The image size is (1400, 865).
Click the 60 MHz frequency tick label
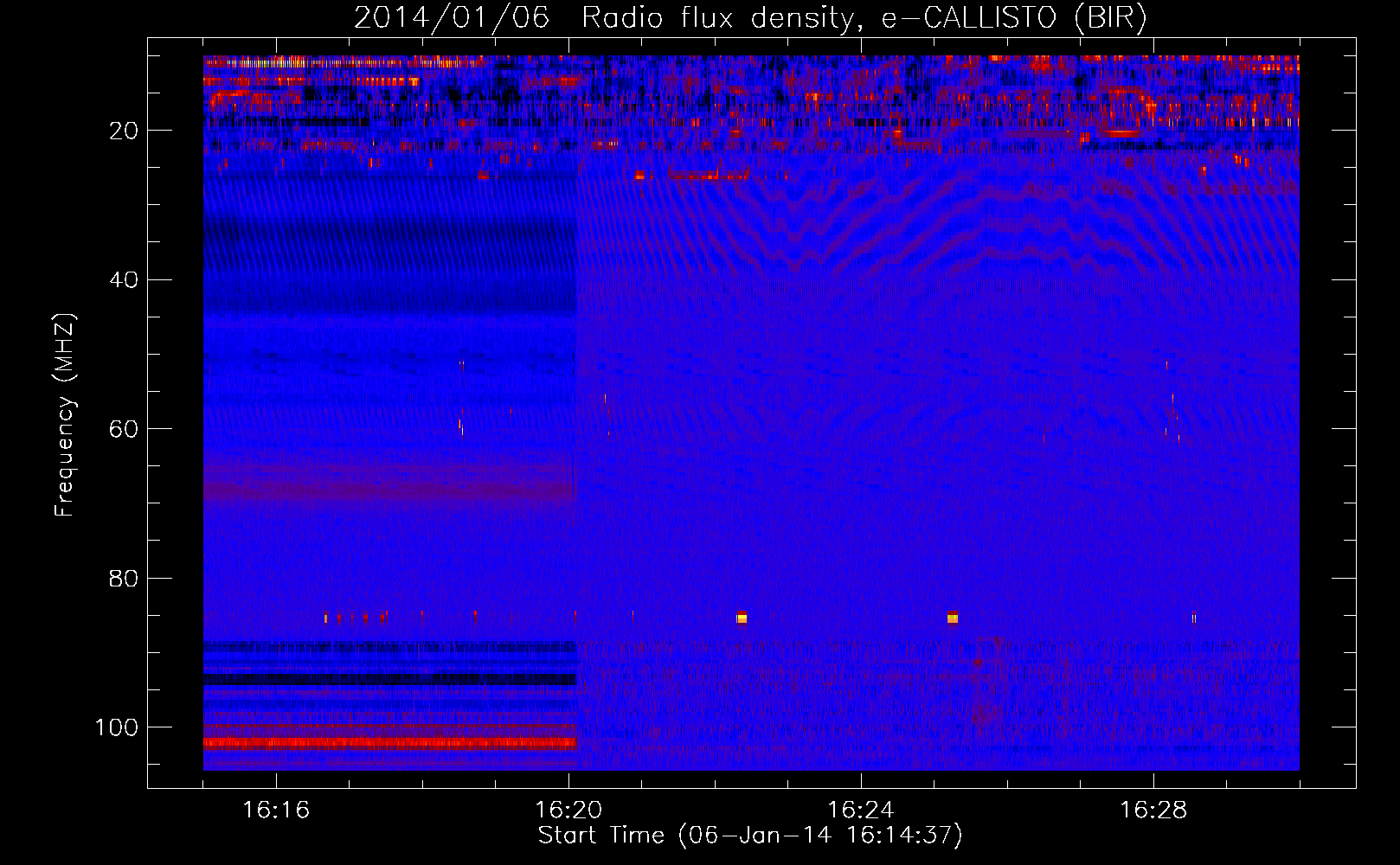point(124,429)
